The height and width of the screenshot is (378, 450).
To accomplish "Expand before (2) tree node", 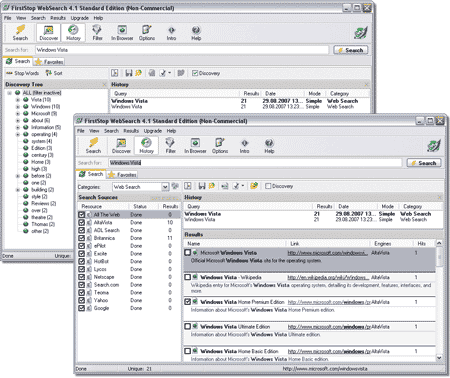I will 18,176.
